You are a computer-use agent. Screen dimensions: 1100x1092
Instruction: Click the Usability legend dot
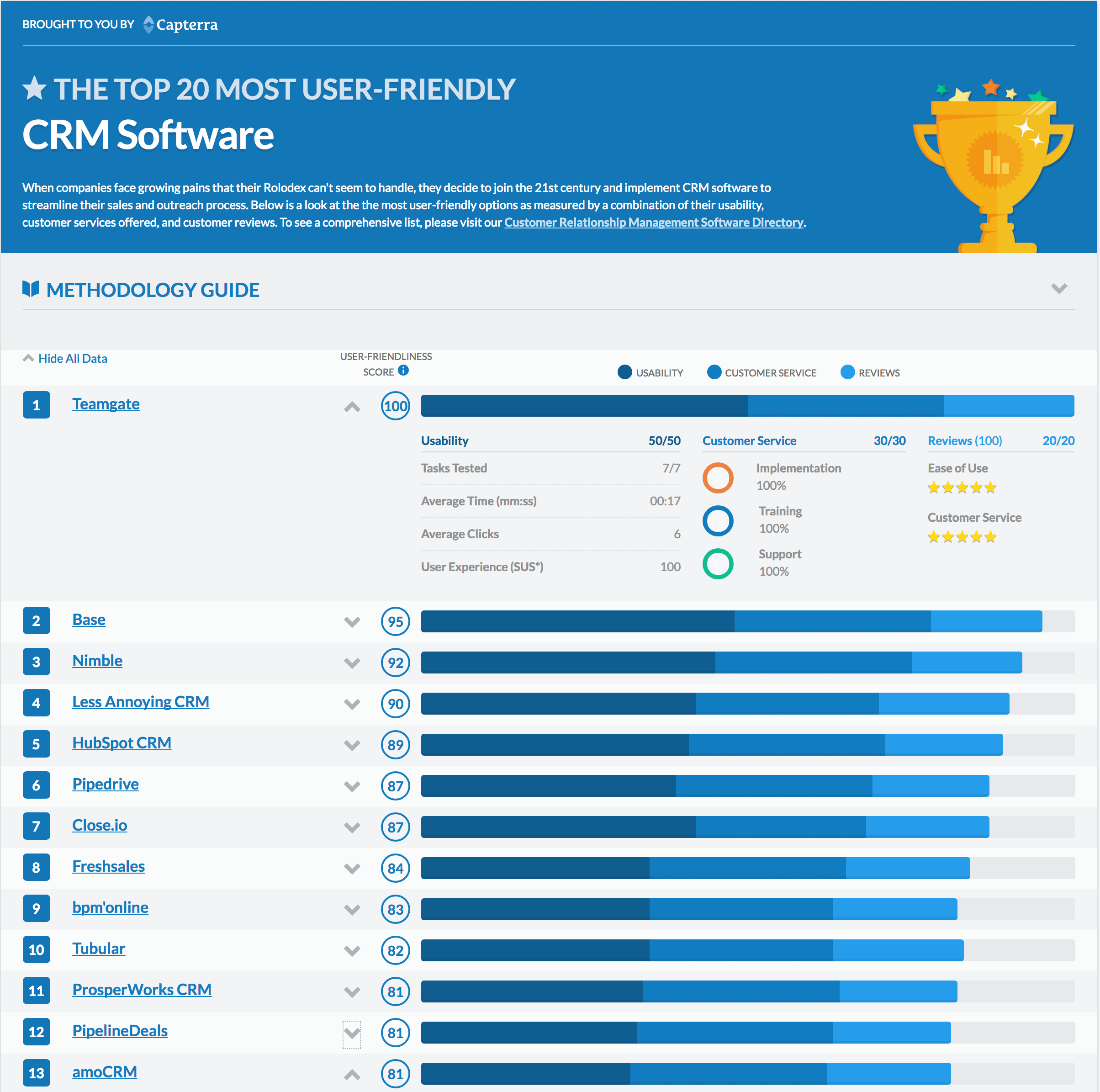point(624,372)
